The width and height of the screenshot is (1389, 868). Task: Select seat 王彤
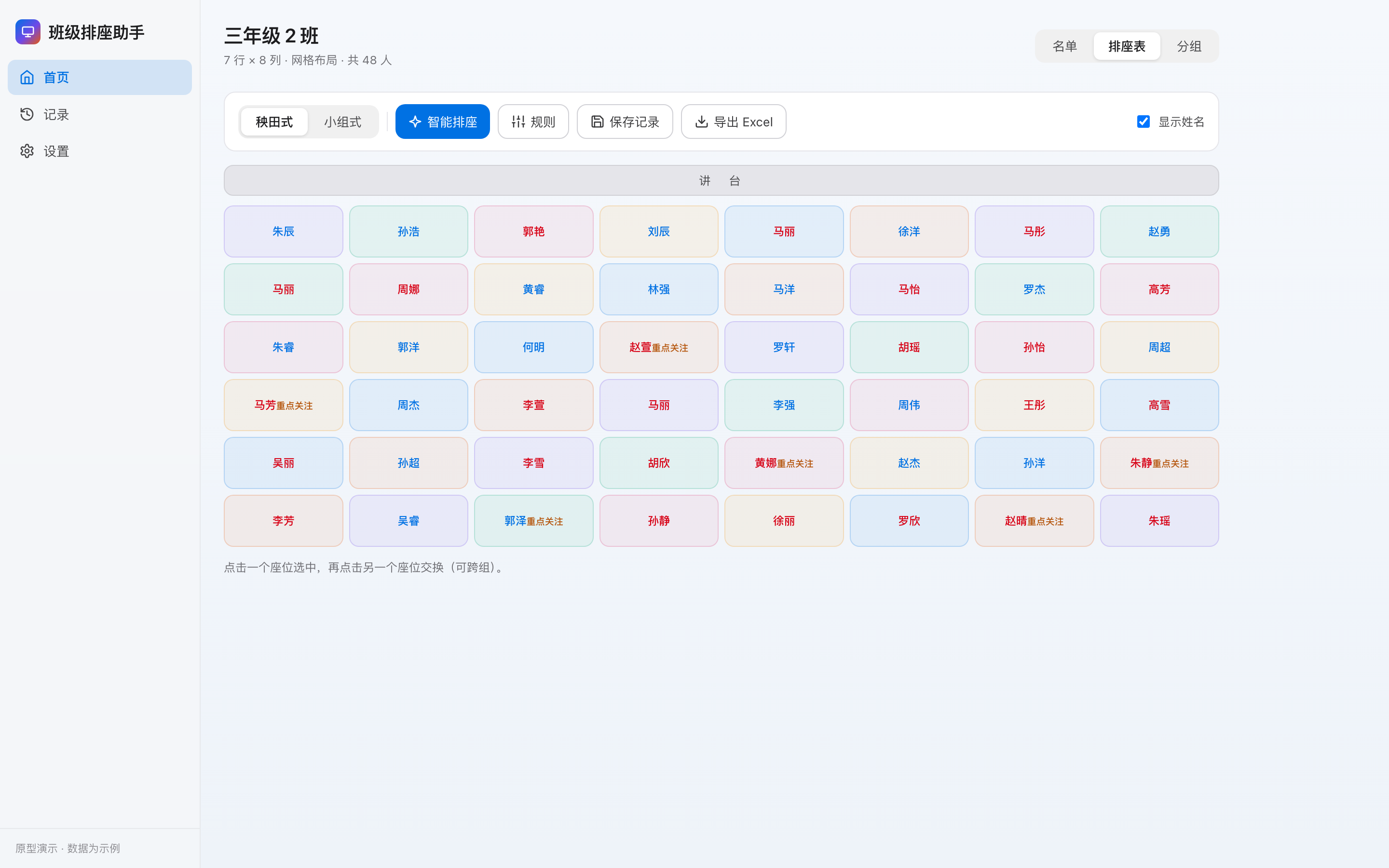1035,405
